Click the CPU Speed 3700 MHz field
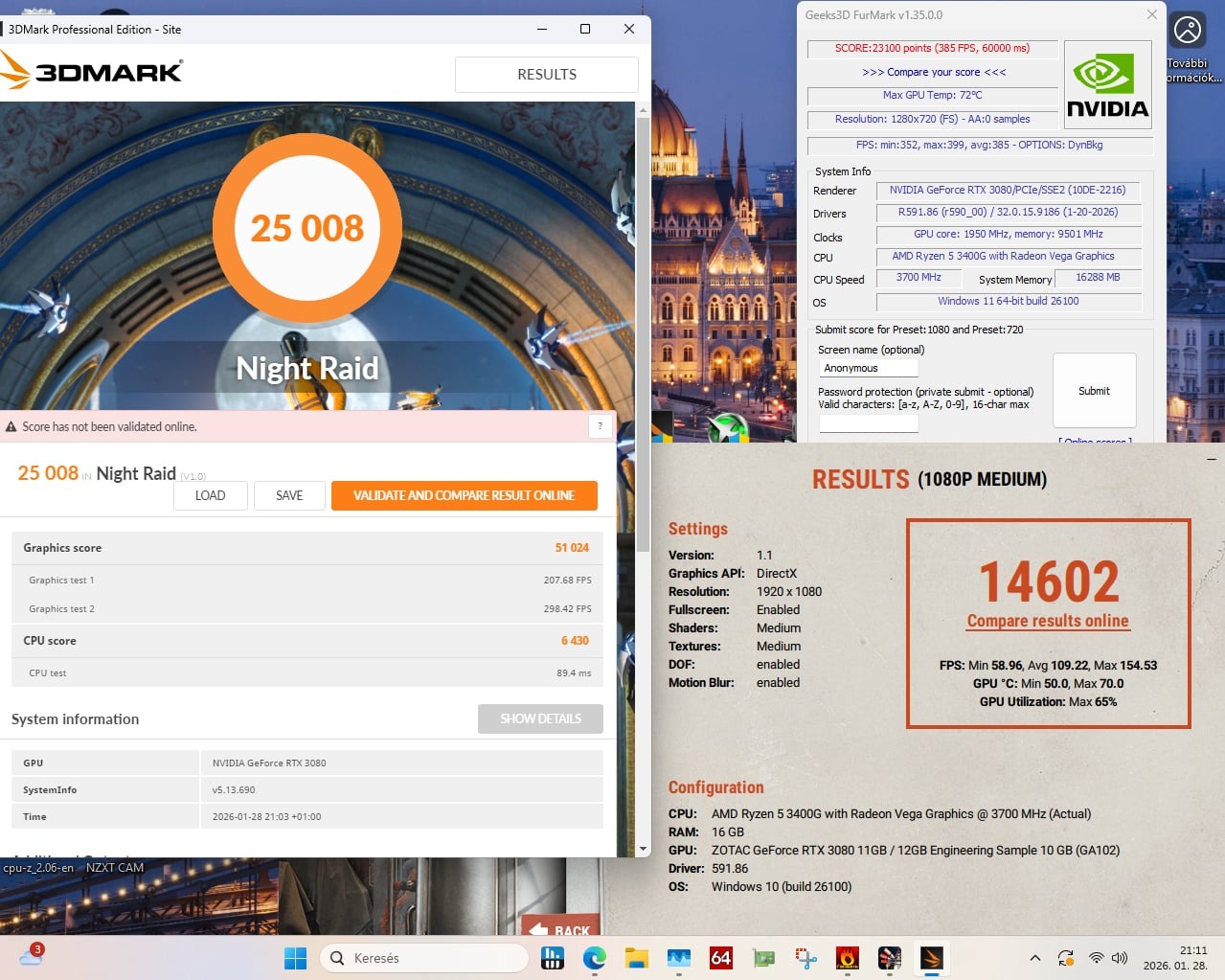Viewport: 1225px width, 980px height. pos(919,278)
